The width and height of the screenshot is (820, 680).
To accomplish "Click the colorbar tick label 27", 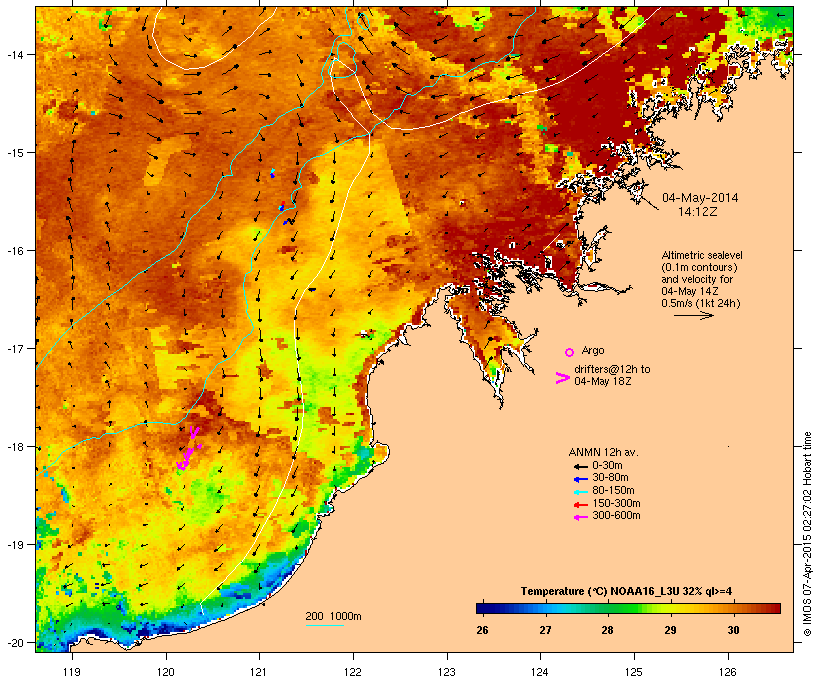I will click(x=545, y=630).
